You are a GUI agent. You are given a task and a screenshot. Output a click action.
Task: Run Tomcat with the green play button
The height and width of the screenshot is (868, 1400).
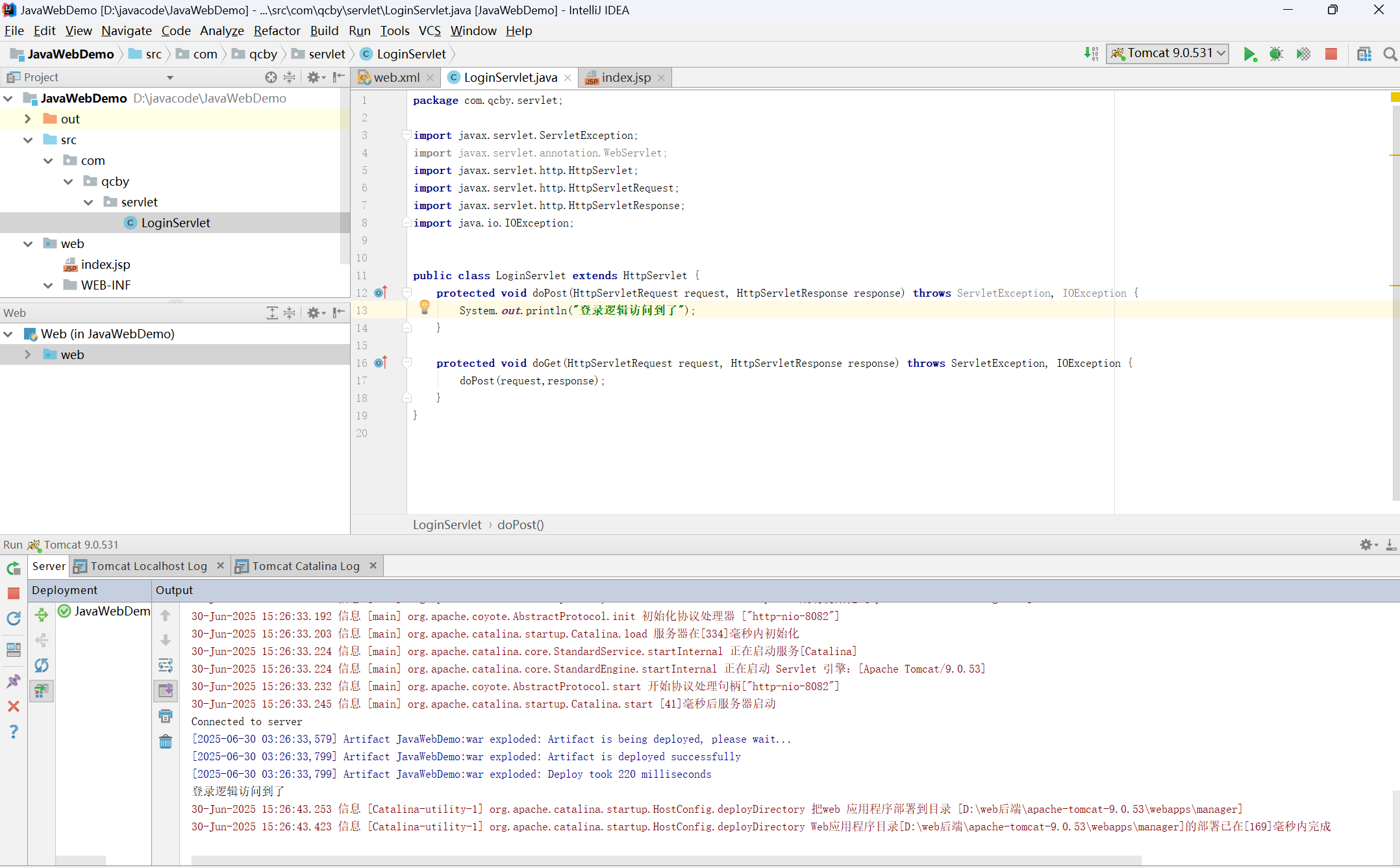coord(1249,54)
